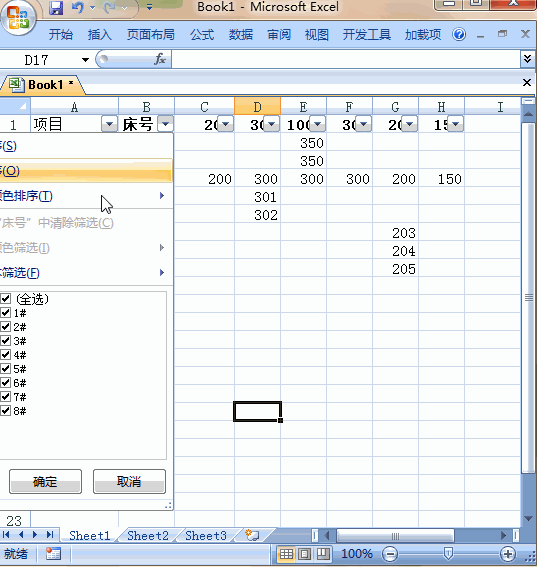Select column D header
Screen dimensions: 537x567
pos(257,106)
